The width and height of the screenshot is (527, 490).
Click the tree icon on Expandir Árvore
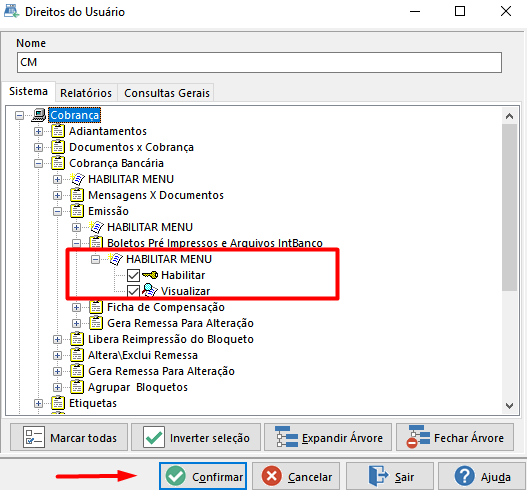[x=286, y=437]
